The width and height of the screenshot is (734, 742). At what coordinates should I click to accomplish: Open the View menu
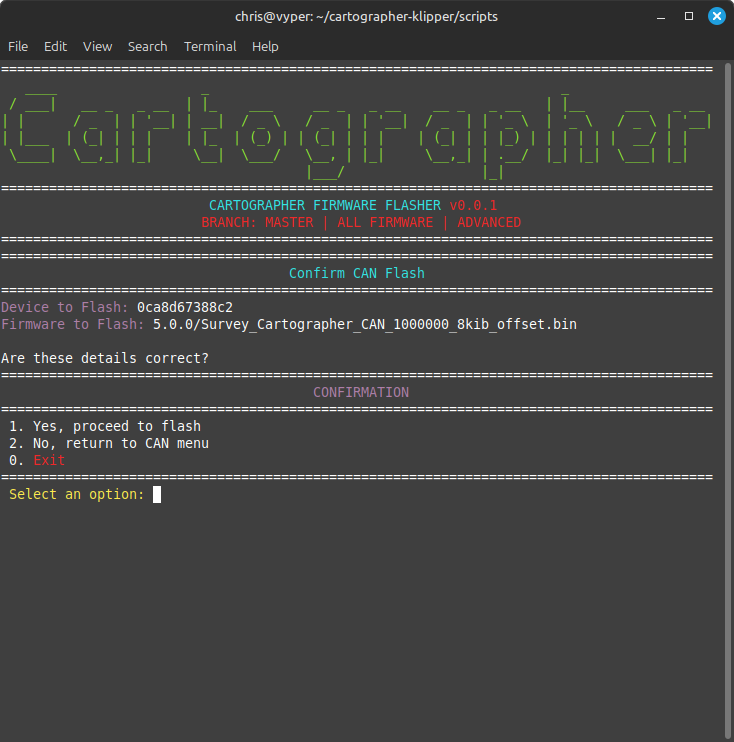click(97, 46)
